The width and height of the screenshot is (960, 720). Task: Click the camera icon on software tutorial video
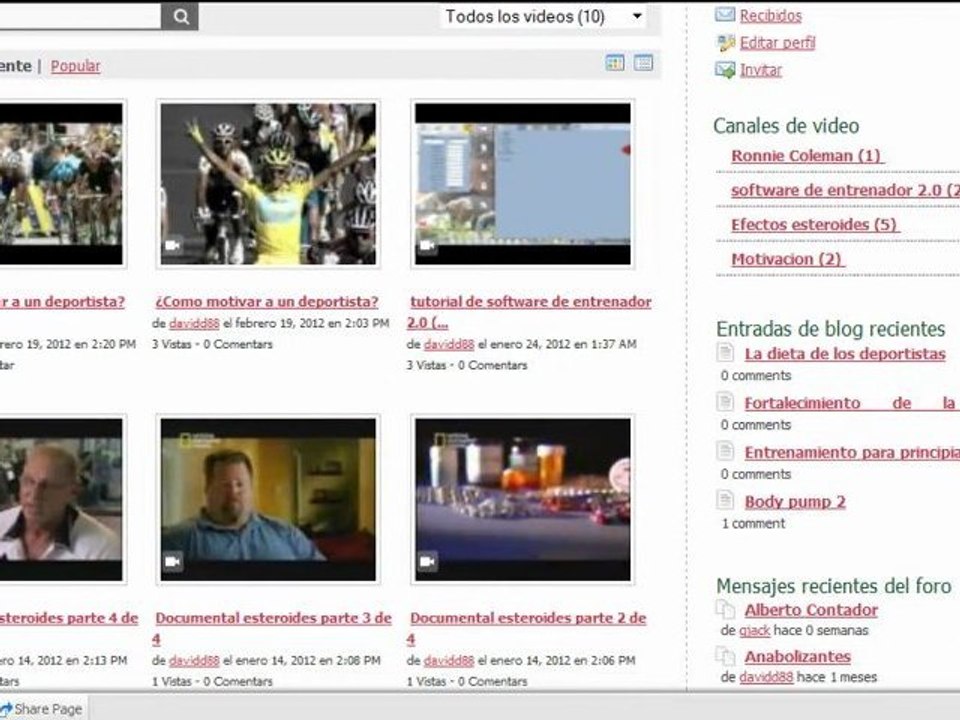point(427,246)
